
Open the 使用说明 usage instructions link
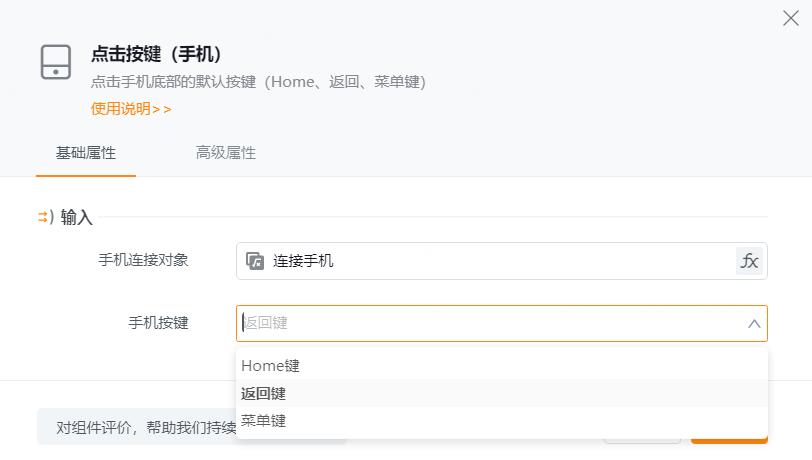(x=131, y=108)
